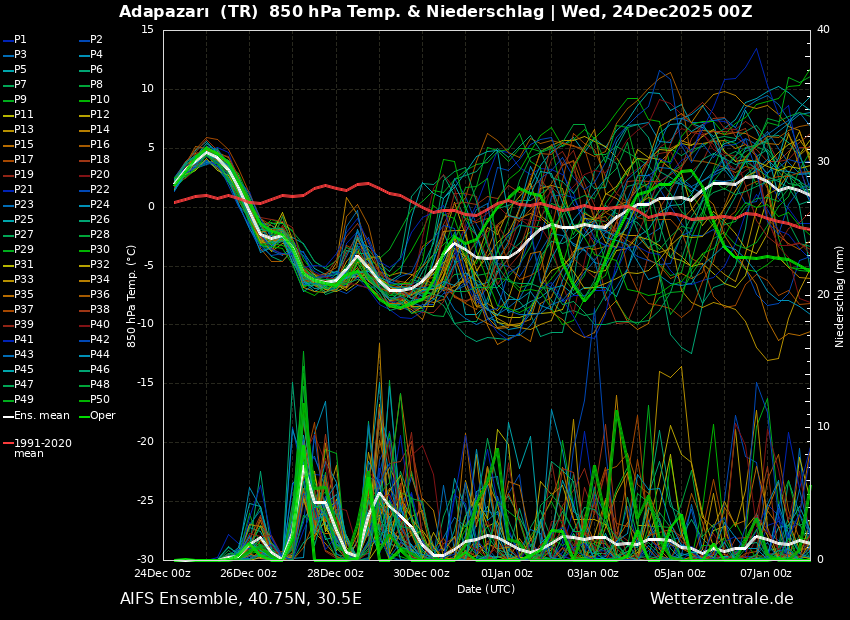
Task: Select the P2 legend entry
Action: point(91,40)
